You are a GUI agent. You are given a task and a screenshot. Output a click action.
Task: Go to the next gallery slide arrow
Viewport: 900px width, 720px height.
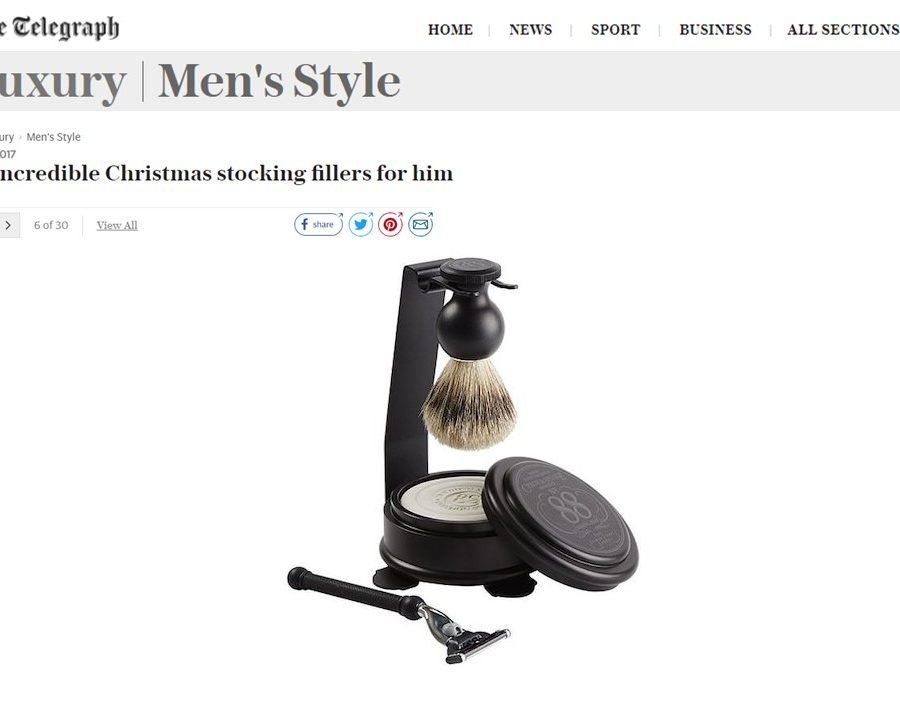coord(9,225)
